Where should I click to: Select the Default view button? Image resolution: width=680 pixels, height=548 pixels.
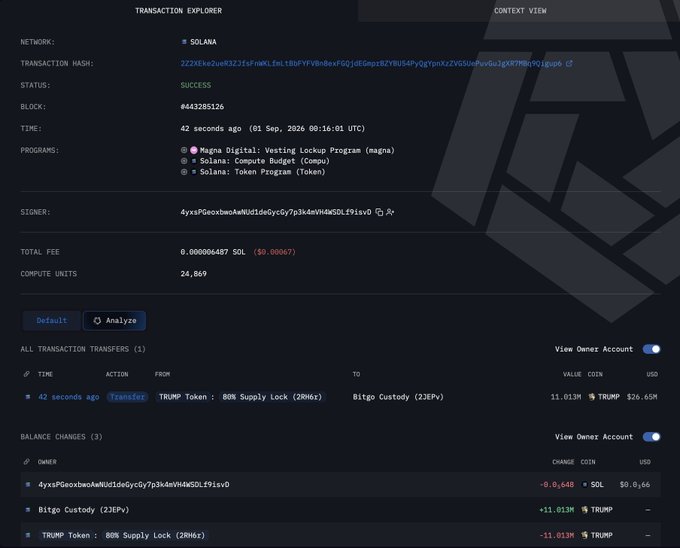(52, 320)
